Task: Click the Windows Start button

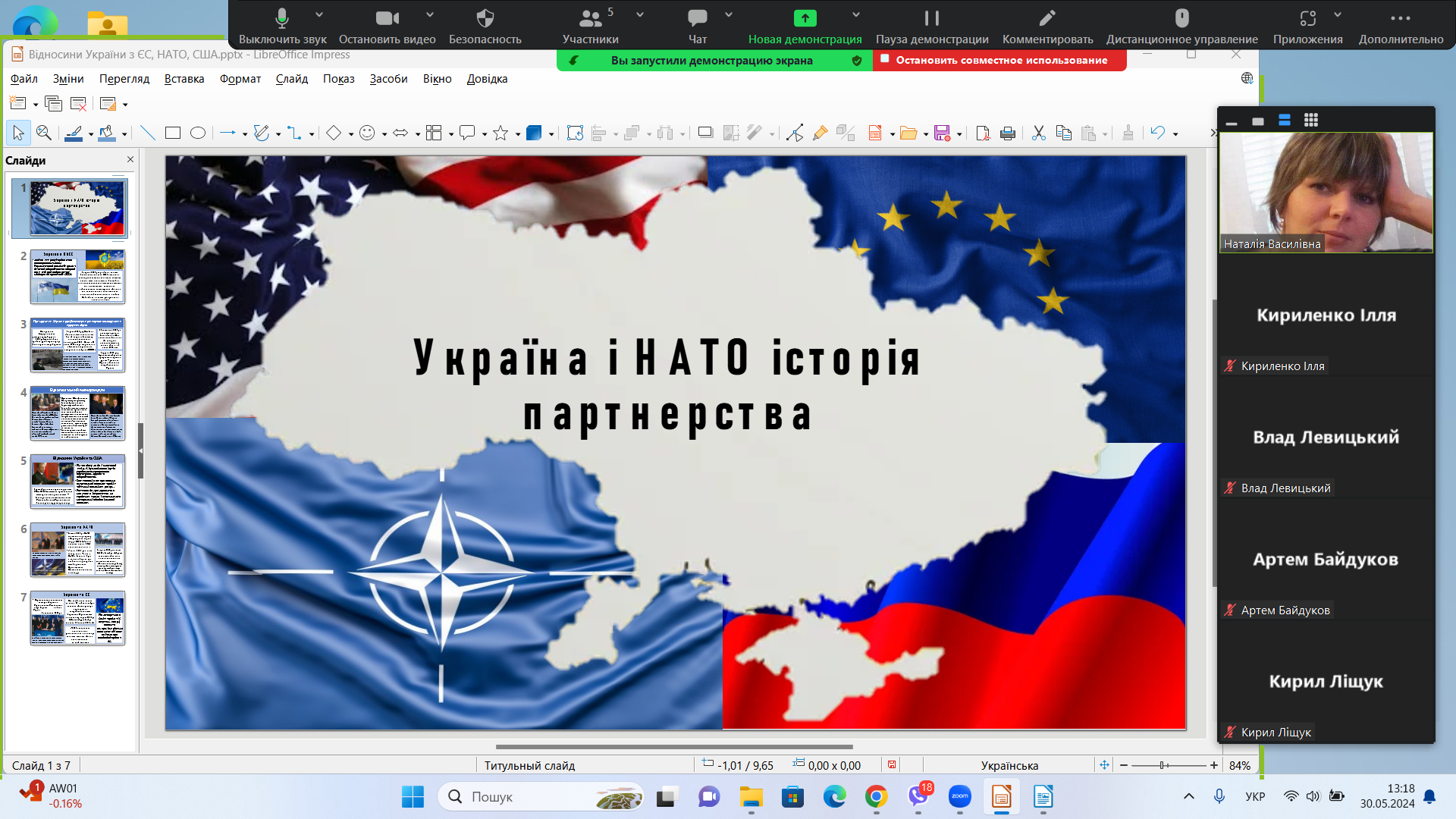Action: pos(413,797)
